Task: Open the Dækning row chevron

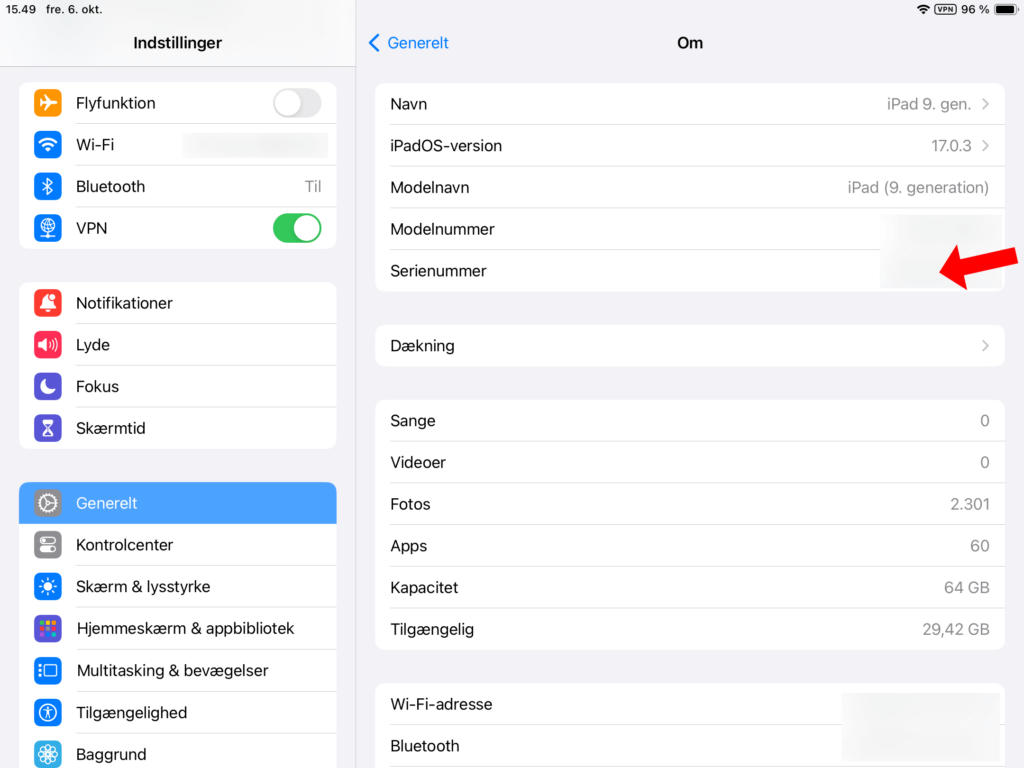Action: [x=985, y=345]
